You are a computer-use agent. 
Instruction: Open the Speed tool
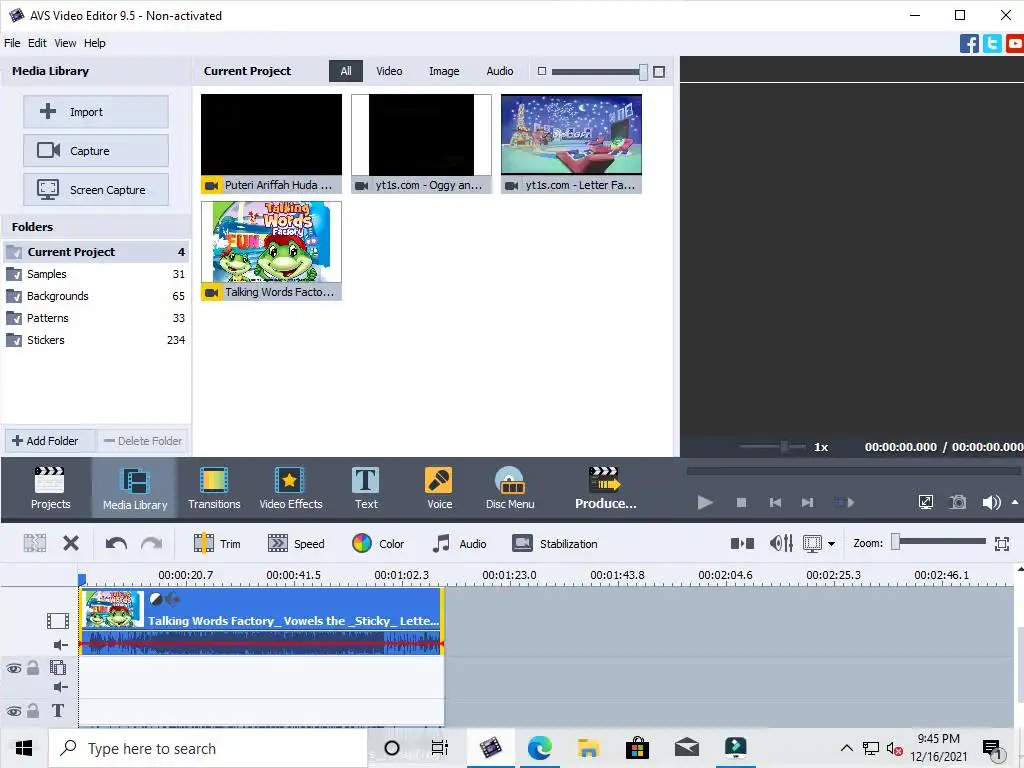[296, 543]
